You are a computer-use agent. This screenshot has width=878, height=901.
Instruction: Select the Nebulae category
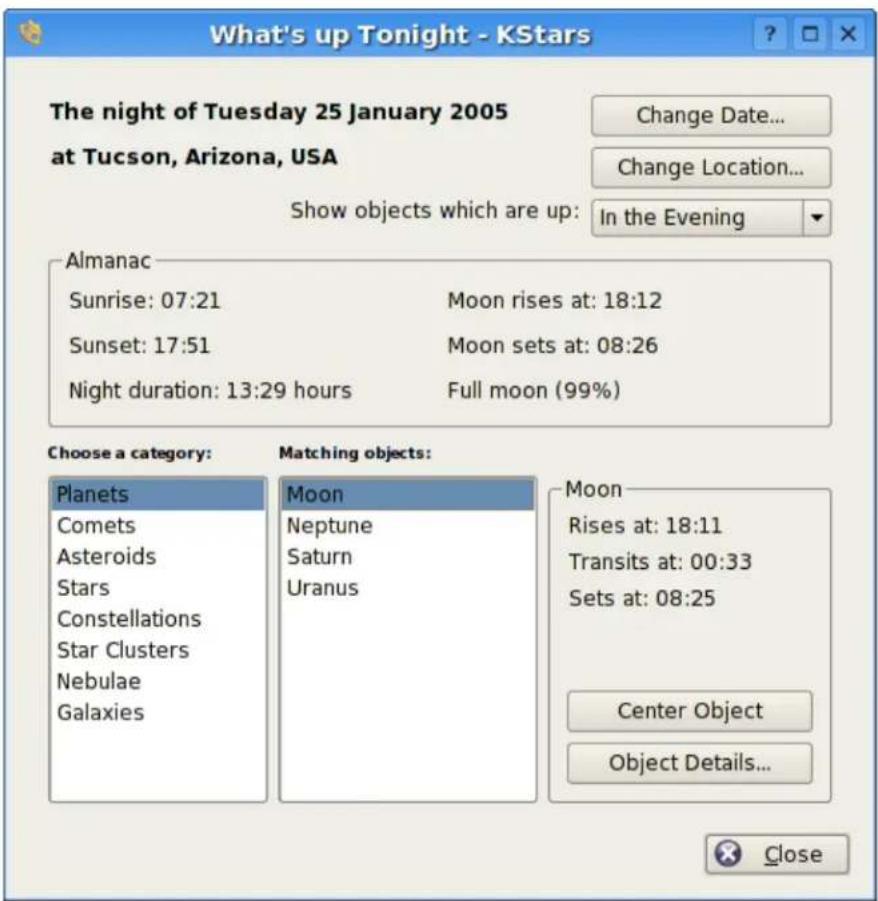click(x=158, y=681)
